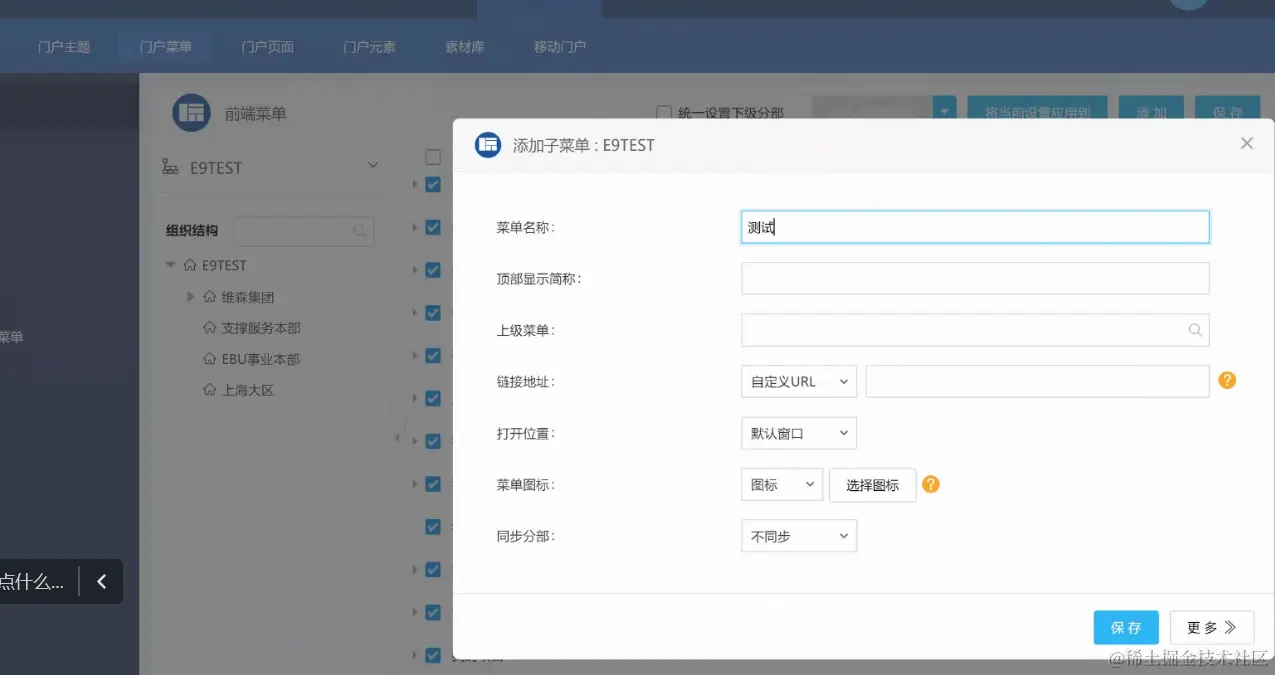
Task: Open the 默认窗口 open position dropdown
Action: coord(799,433)
